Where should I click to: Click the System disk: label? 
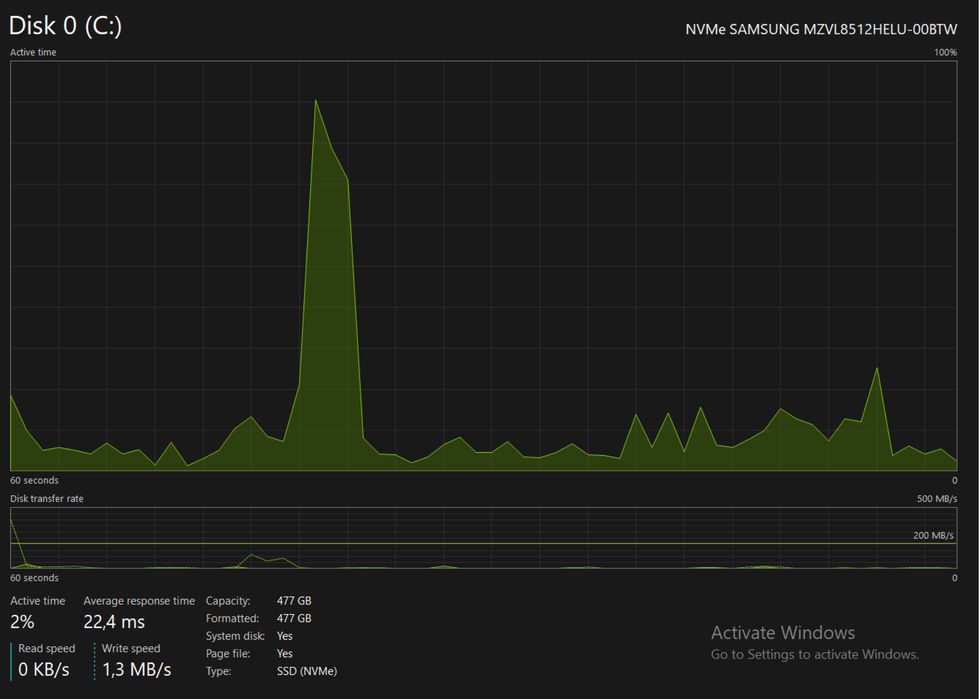pos(235,636)
